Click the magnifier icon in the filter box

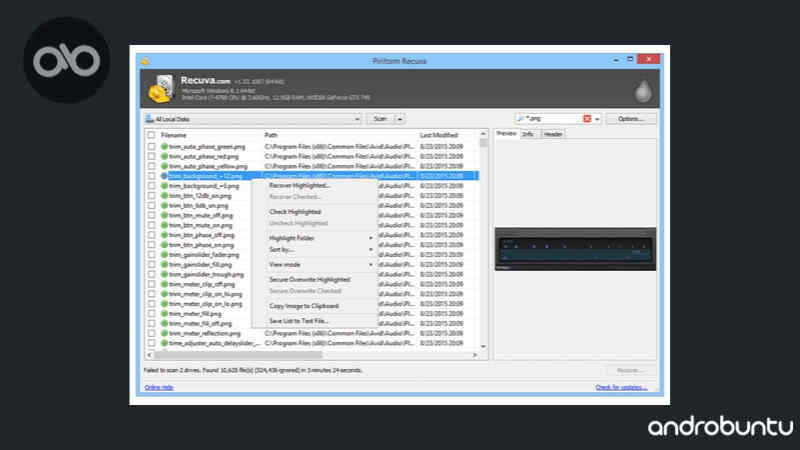[x=521, y=118]
